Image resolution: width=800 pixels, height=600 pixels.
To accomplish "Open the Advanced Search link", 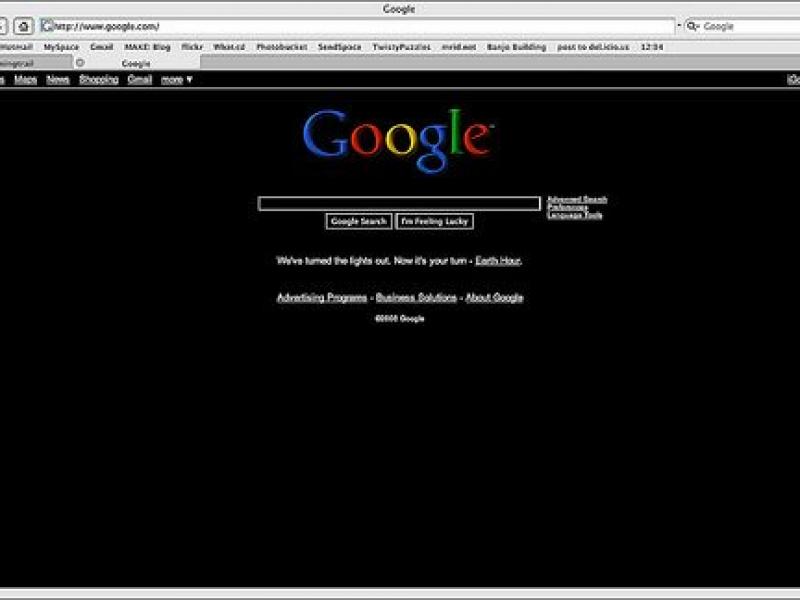I will 577,200.
